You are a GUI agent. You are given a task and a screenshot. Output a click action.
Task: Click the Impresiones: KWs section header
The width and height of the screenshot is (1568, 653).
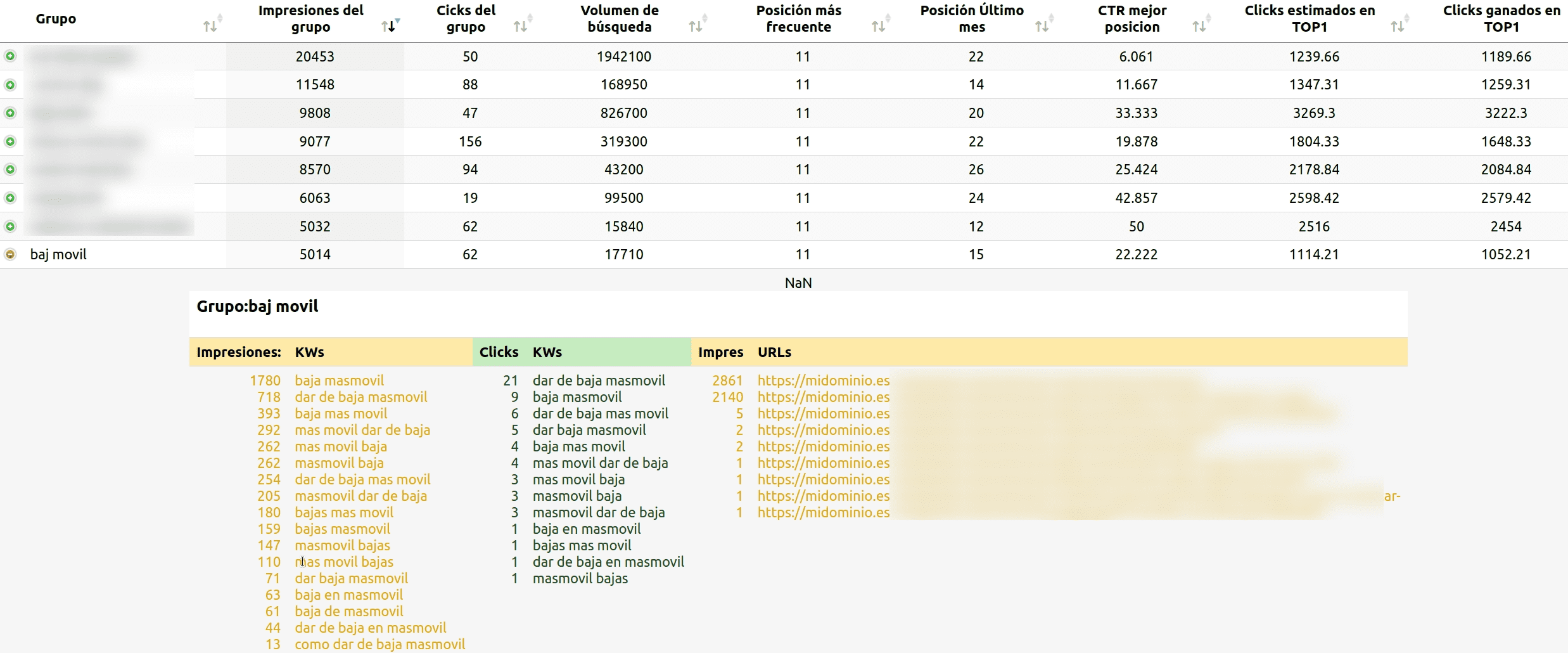[x=331, y=352]
